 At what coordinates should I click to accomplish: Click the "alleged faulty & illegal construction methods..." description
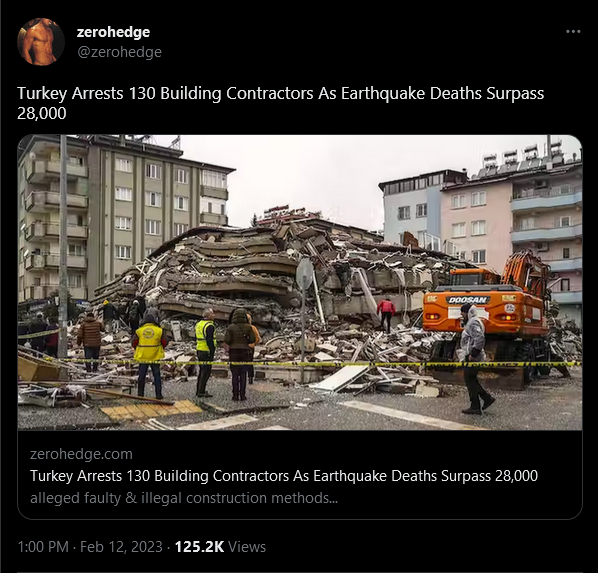pyautogui.click(x=184, y=498)
